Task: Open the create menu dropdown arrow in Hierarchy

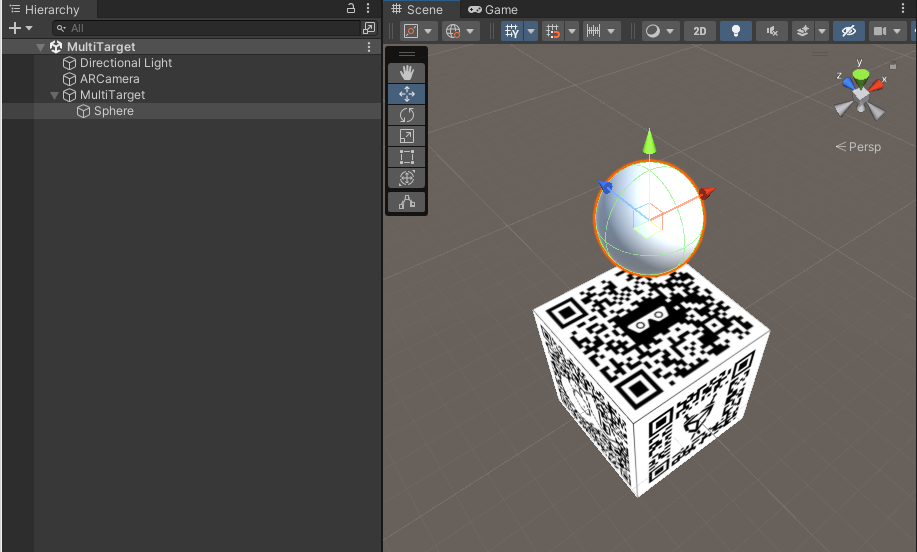Action: (x=29, y=28)
